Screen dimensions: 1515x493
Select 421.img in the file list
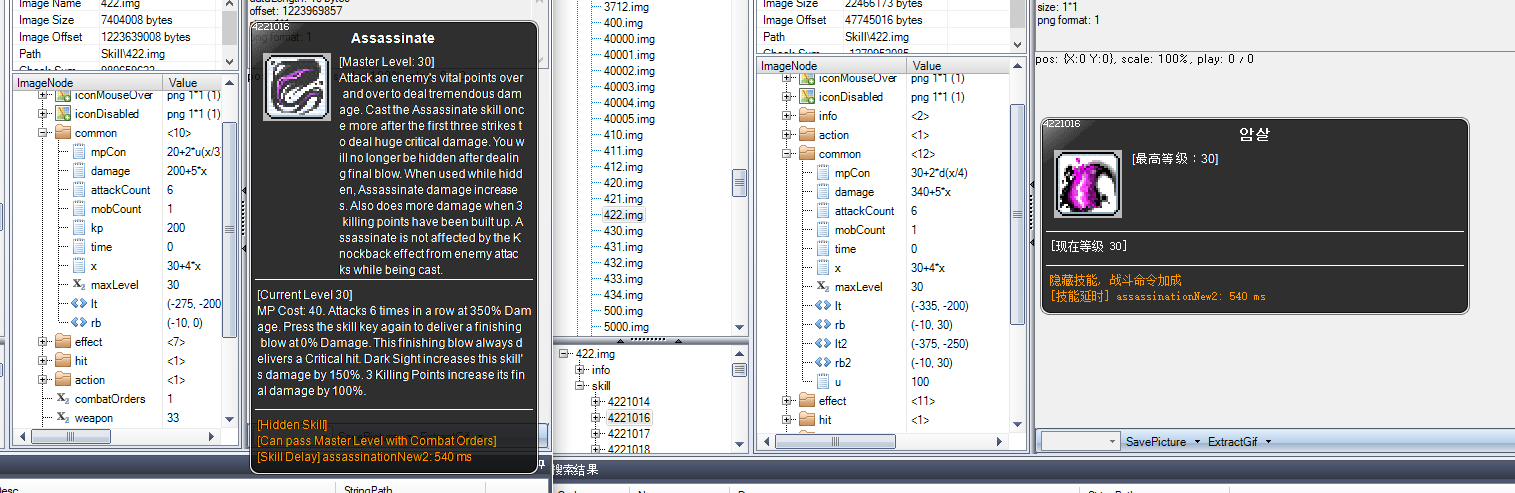(x=623, y=199)
